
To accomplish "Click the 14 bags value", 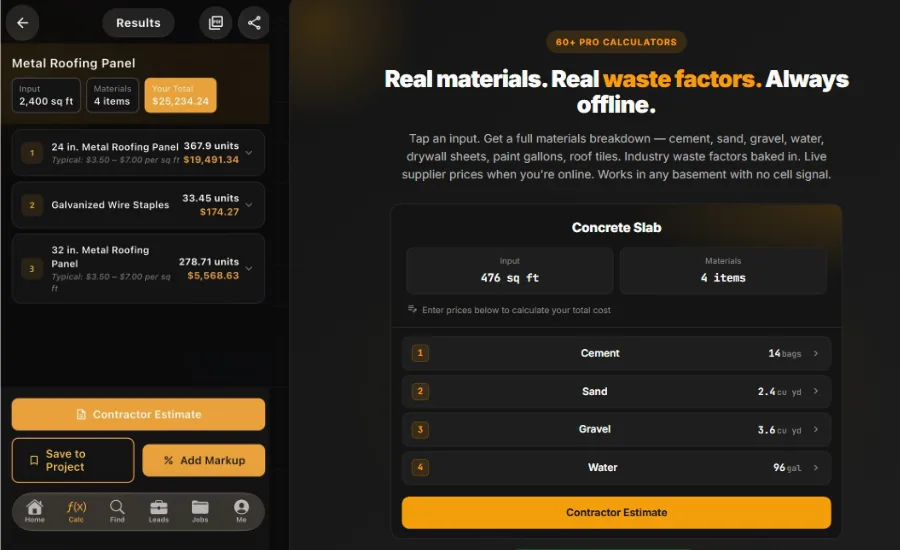I will tap(785, 354).
